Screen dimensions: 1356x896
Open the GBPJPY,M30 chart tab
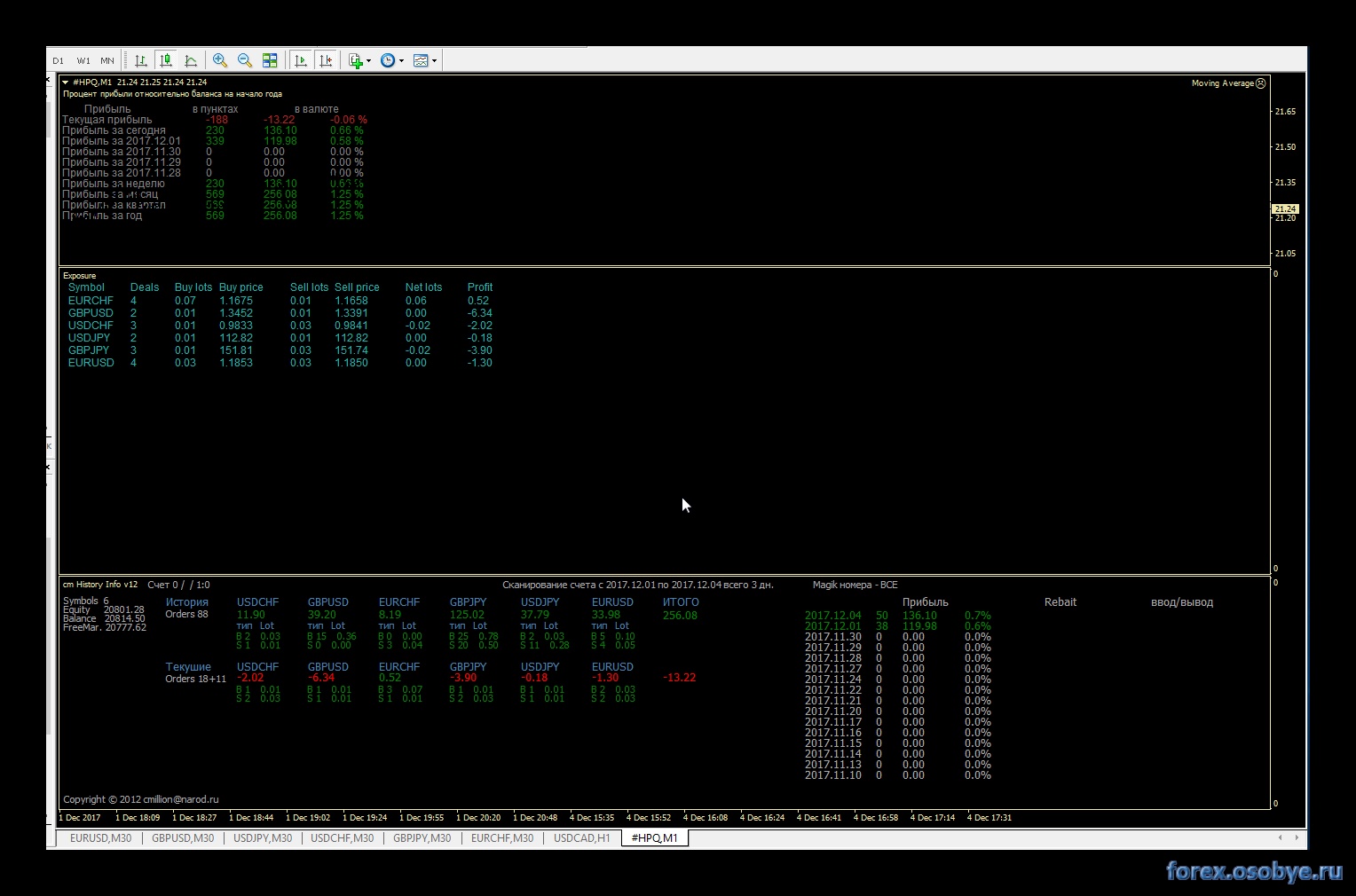[422, 838]
